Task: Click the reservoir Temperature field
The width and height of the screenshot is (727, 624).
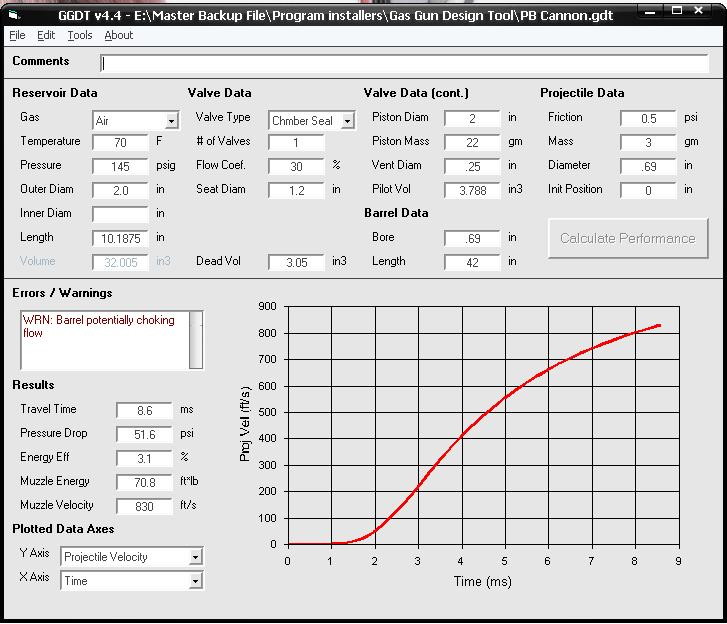Action: point(120,142)
